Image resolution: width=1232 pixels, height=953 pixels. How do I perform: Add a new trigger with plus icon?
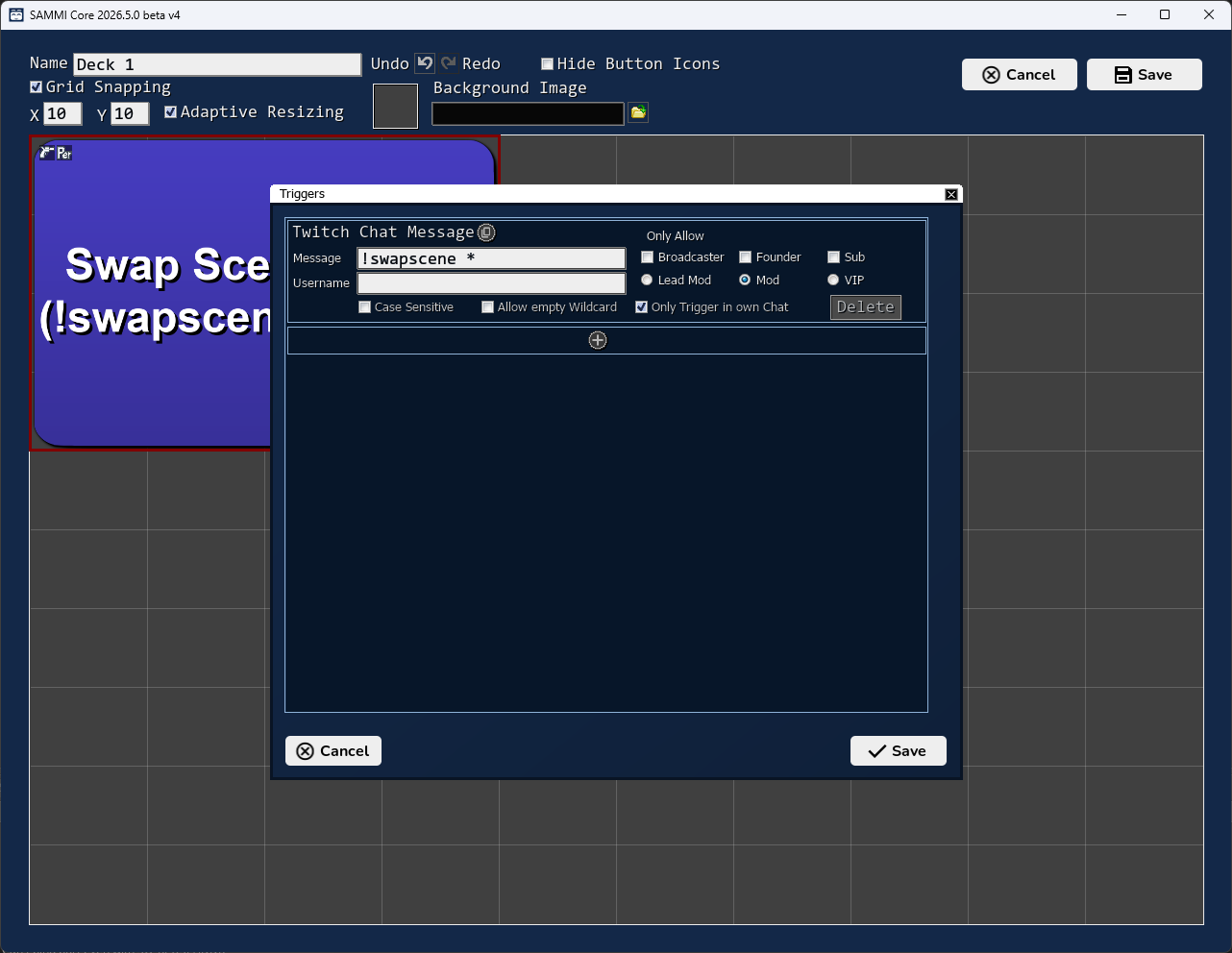tap(598, 340)
